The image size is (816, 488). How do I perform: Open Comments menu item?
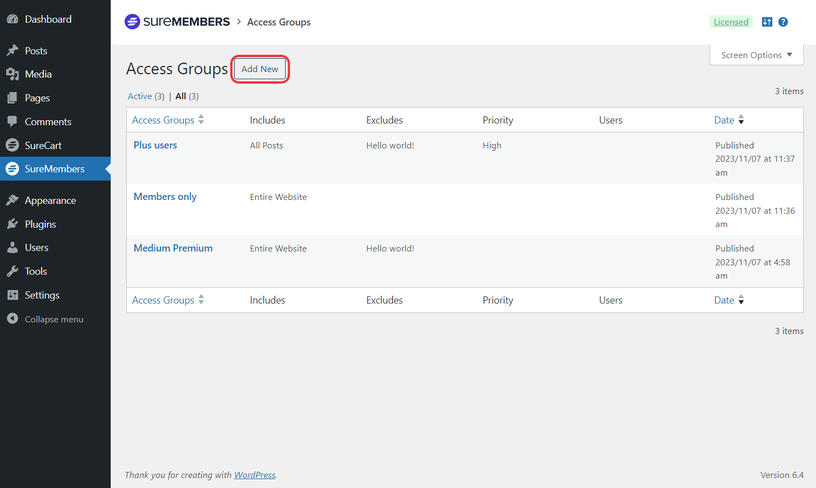point(55,121)
